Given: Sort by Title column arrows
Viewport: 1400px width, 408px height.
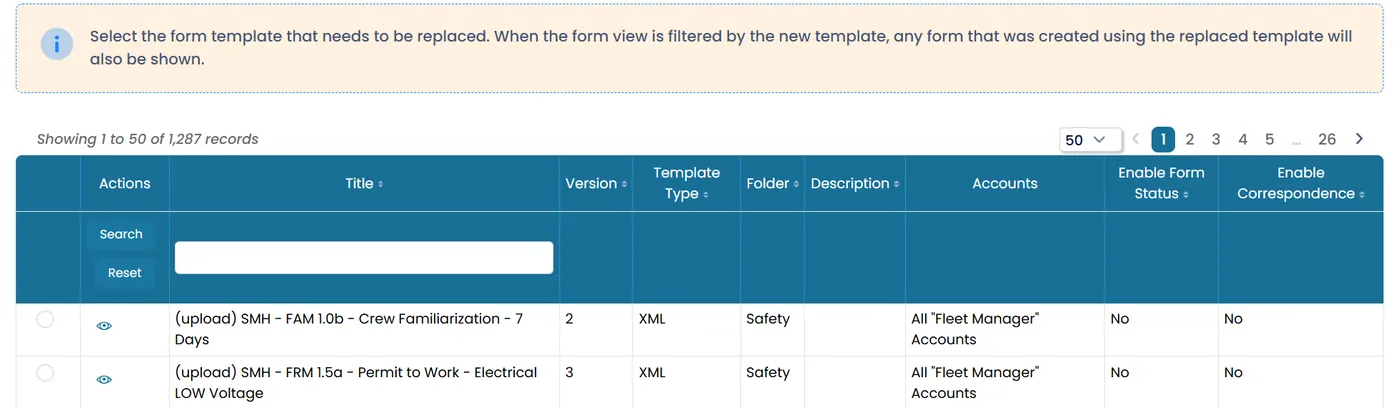Looking at the screenshot, I should (380, 184).
